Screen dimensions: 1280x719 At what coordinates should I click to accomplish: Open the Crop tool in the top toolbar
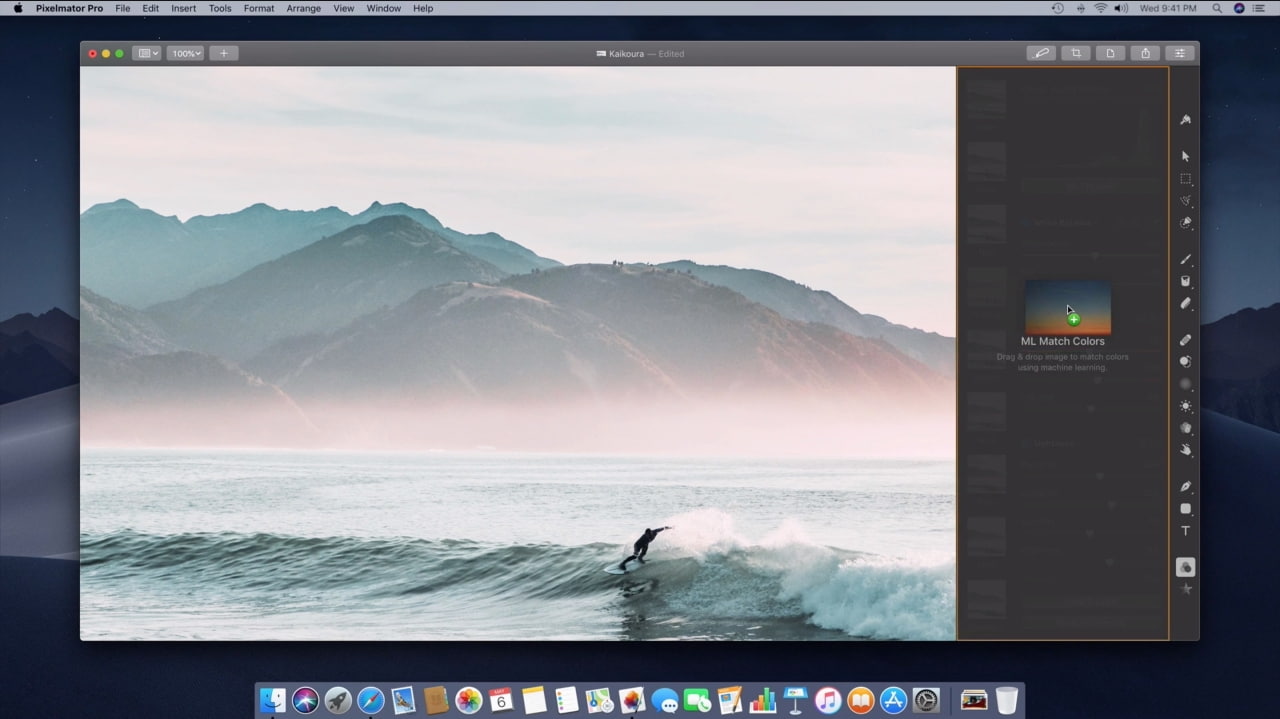pyautogui.click(x=1076, y=53)
